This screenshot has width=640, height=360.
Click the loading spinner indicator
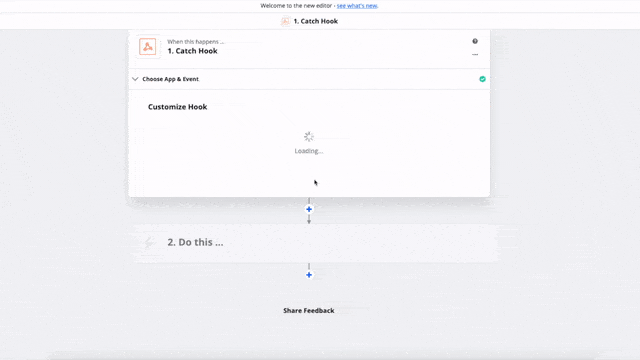click(309, 137)
